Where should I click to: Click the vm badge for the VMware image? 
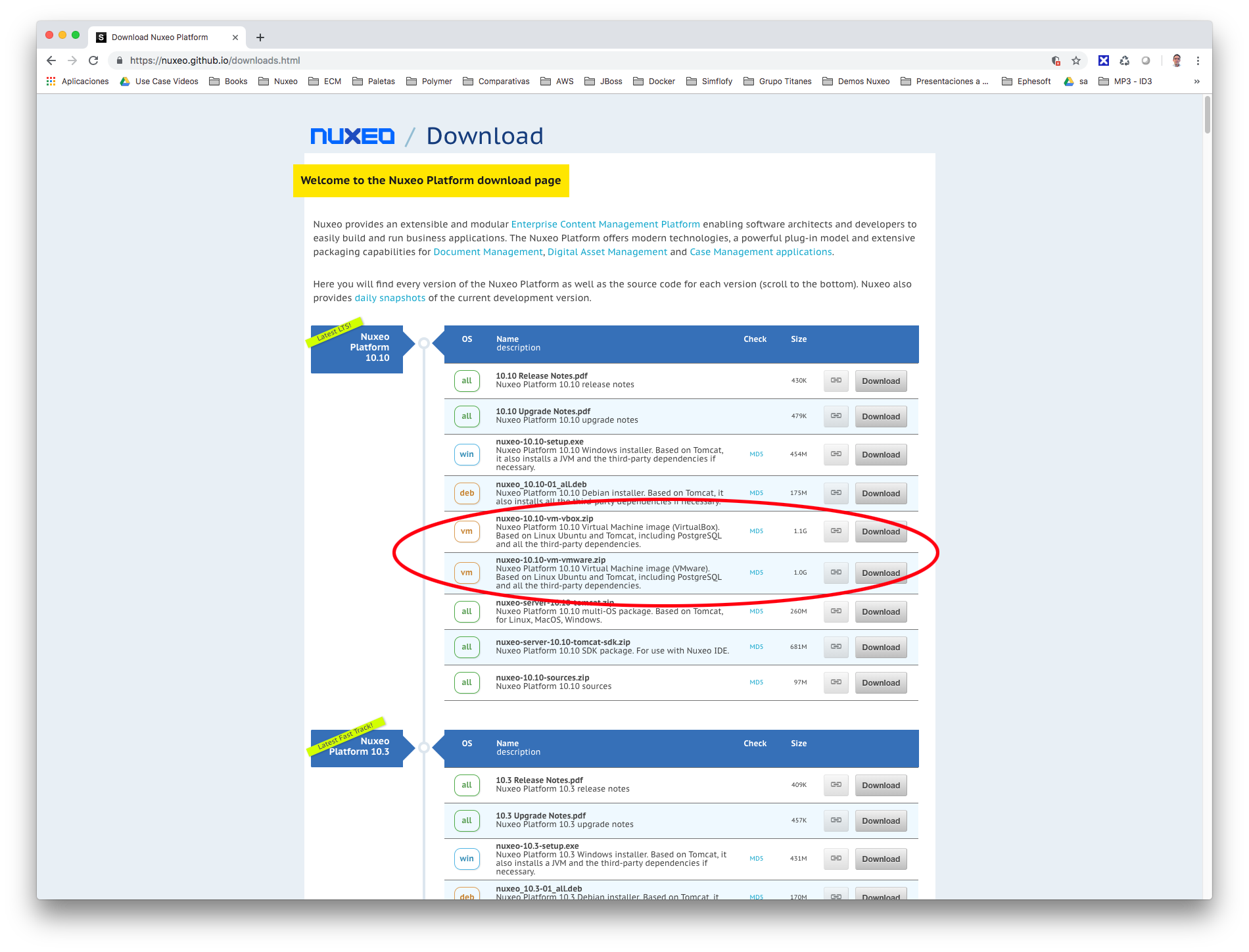467,573
